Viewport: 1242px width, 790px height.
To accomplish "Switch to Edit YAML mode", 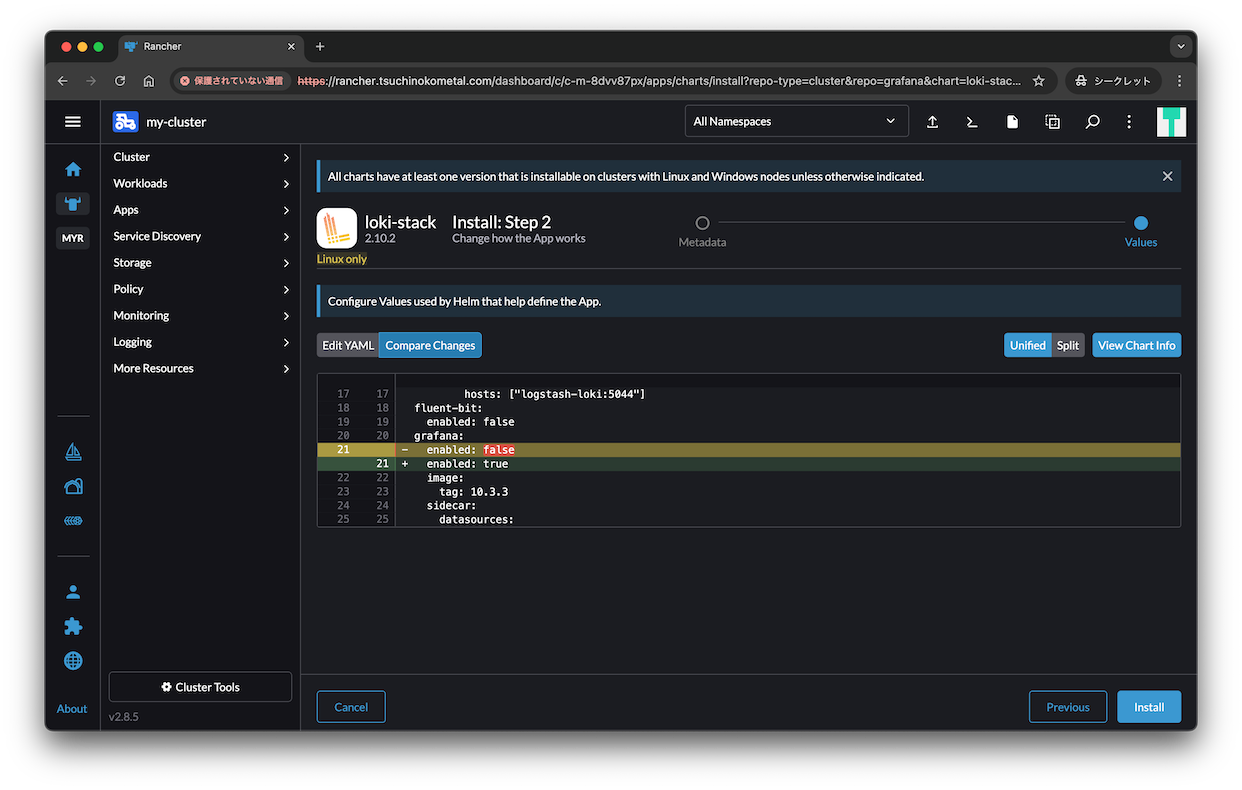I will click(348, 345).
